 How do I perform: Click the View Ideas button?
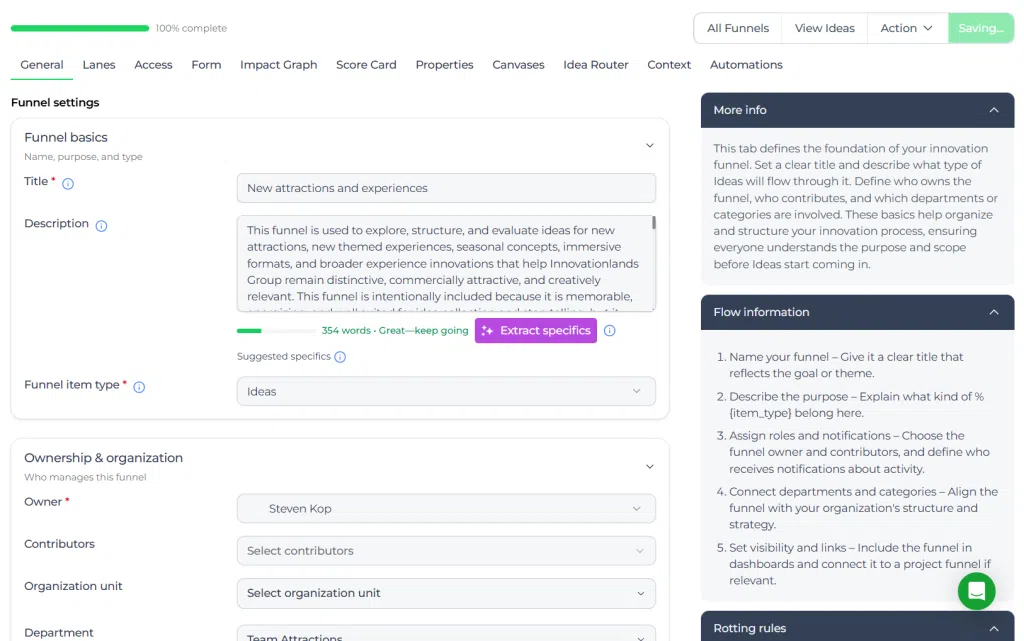tap(825, 28)
